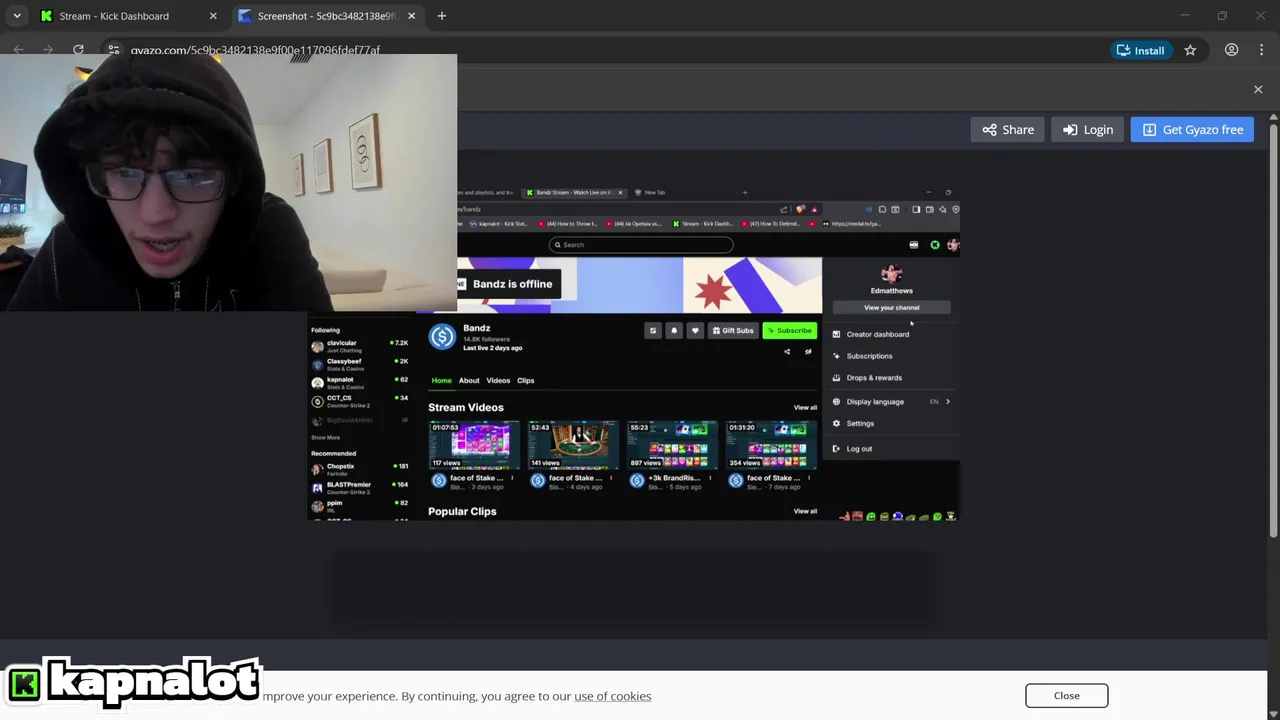
Task: Click the green Subscribe button in the capture
Action: tap(790, 331)
